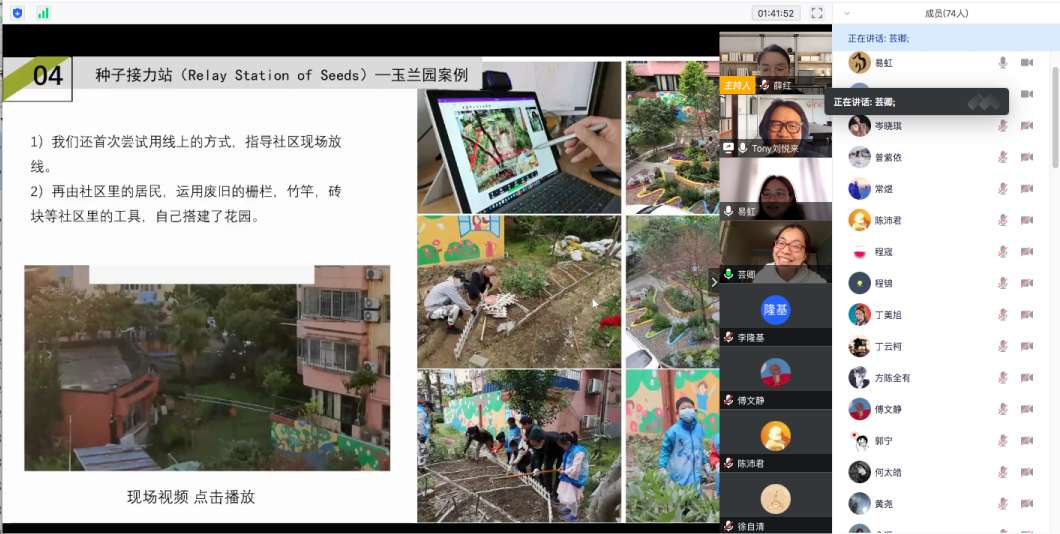Click the camera icon beside 郭宁
This screenshot has width=1060, height=534.
(x=1026, y=441)
